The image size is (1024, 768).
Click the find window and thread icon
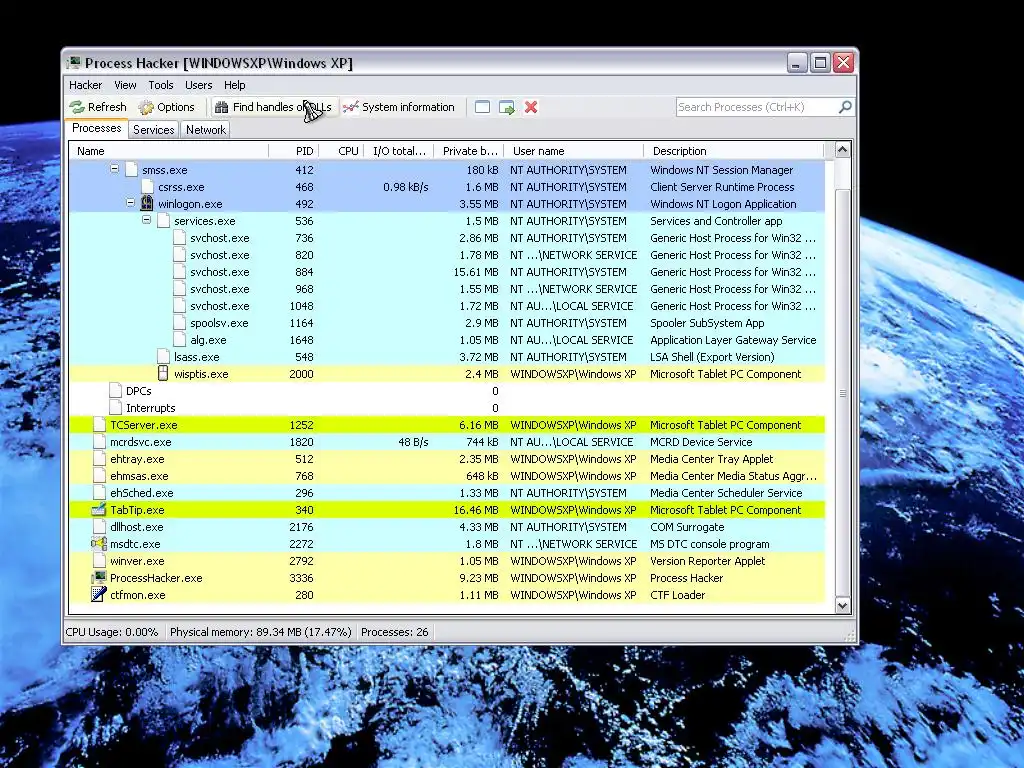coord(507,107)
